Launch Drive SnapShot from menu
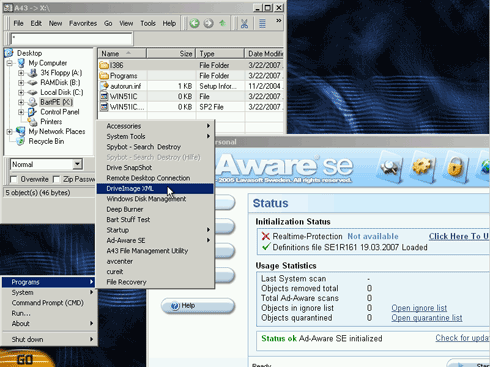 [x=155, y=167]
